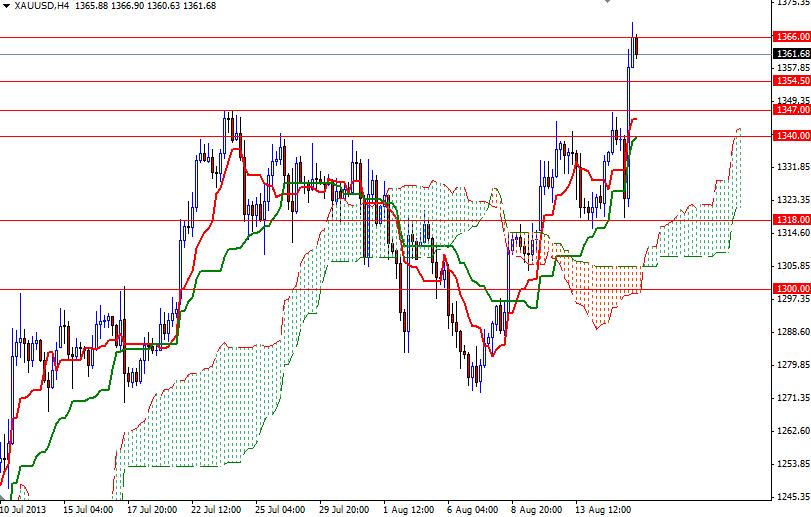Click the 29 Jul 20:00 time axis label
The height and width of the screenshot is (517, 811).
(x=345, y=509)
